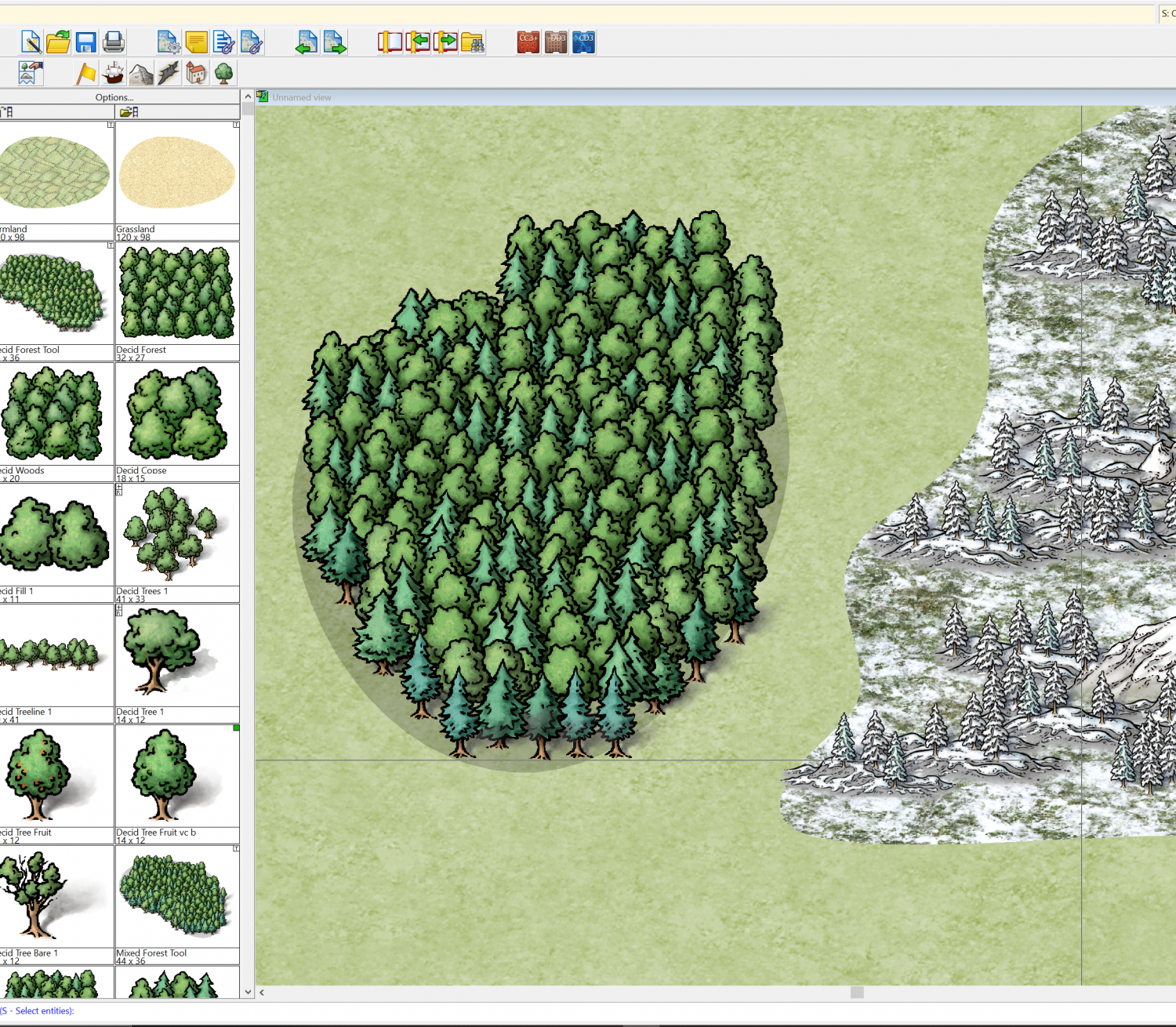The image size is (1176, 1027).
Task: Click the 'Unnamed view' window title
Action: click(x=302, y=97)
